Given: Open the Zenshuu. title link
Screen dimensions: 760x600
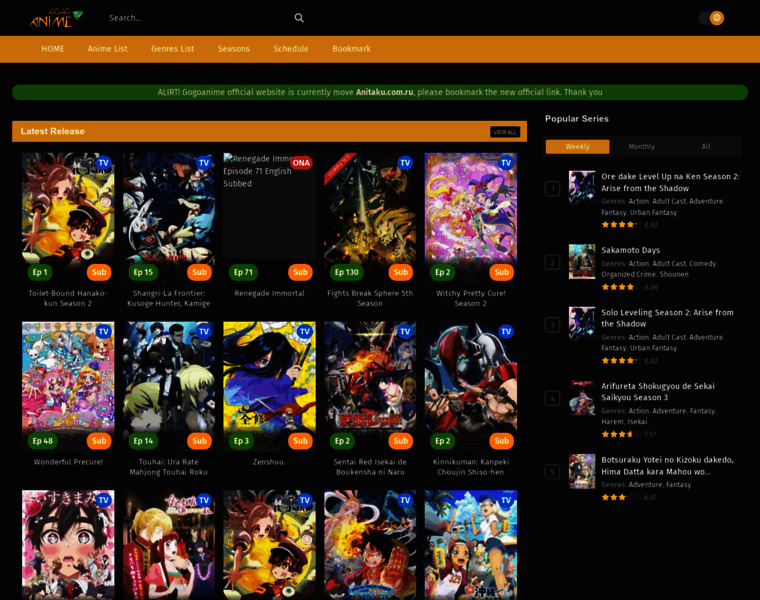Looking at the screenshot, I should 269,462.
